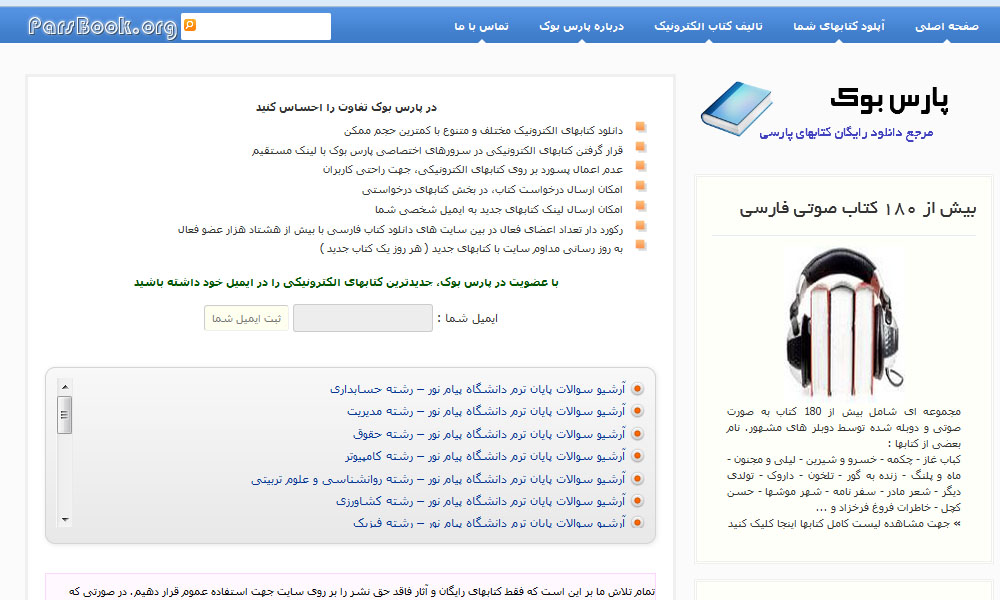This screenshot has height=600, width=1000.
Task: Click the heading در پارس بوک تفاوت را احساس کنید
Action: tap(346, 107)
